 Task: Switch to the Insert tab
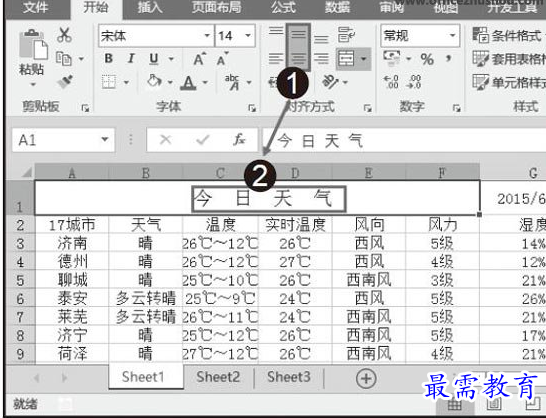150,8
